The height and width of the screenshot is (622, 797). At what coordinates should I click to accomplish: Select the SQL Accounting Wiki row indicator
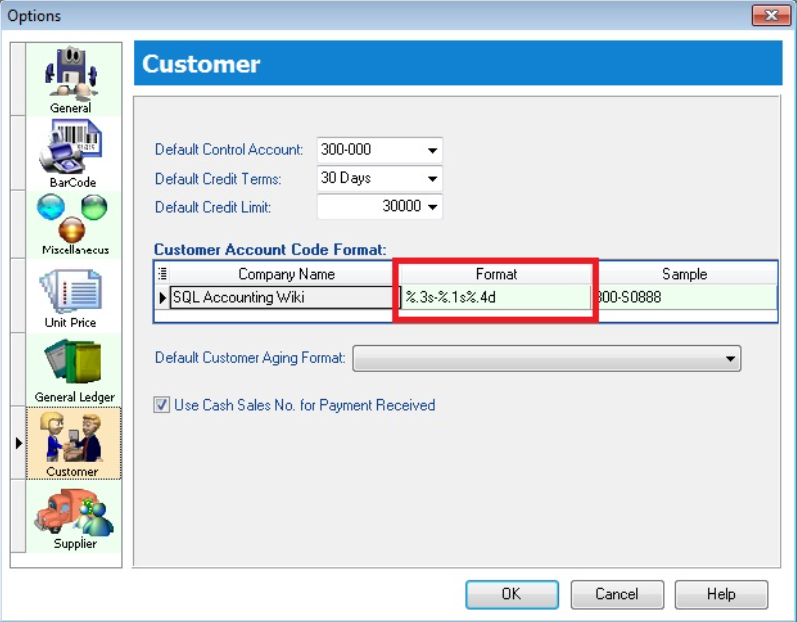pyautogui.click(x=162, y=297)
